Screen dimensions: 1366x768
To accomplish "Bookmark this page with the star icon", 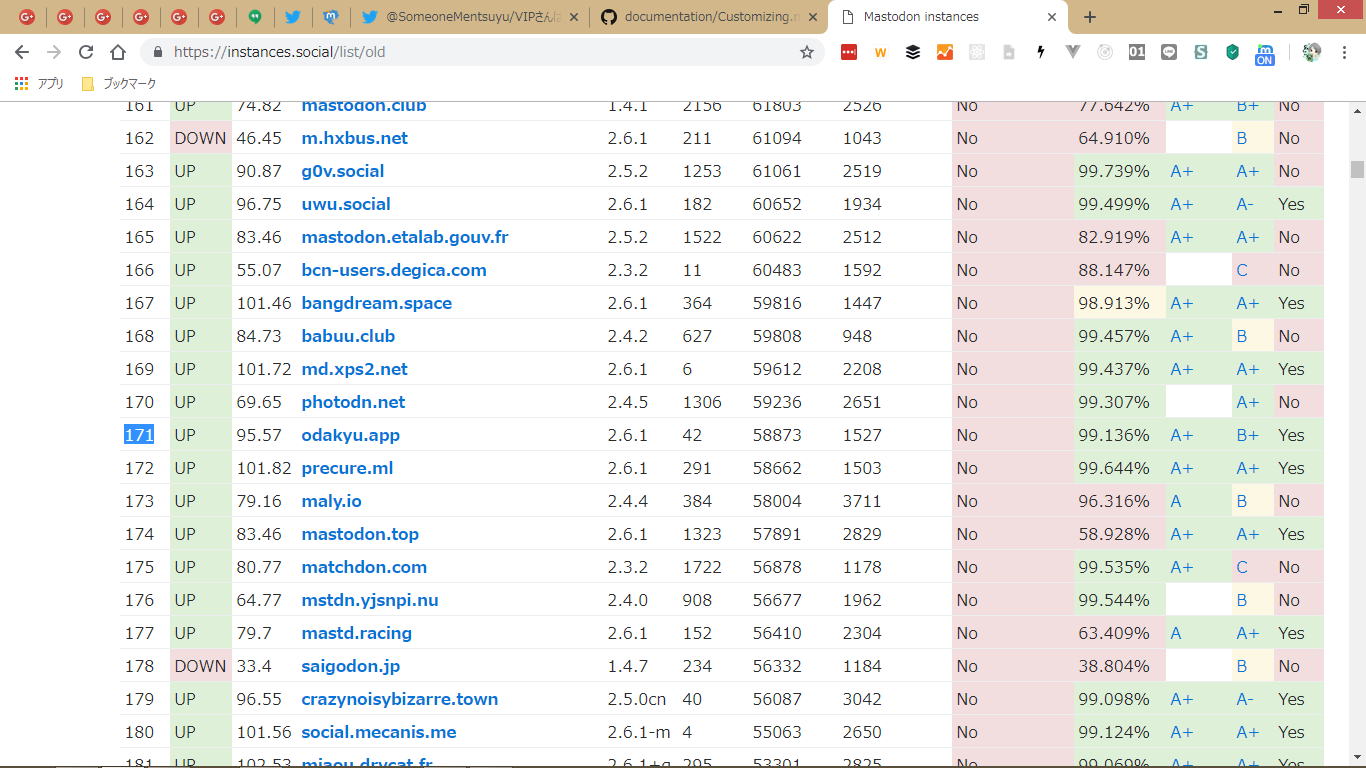I will (x=806, y=52).
